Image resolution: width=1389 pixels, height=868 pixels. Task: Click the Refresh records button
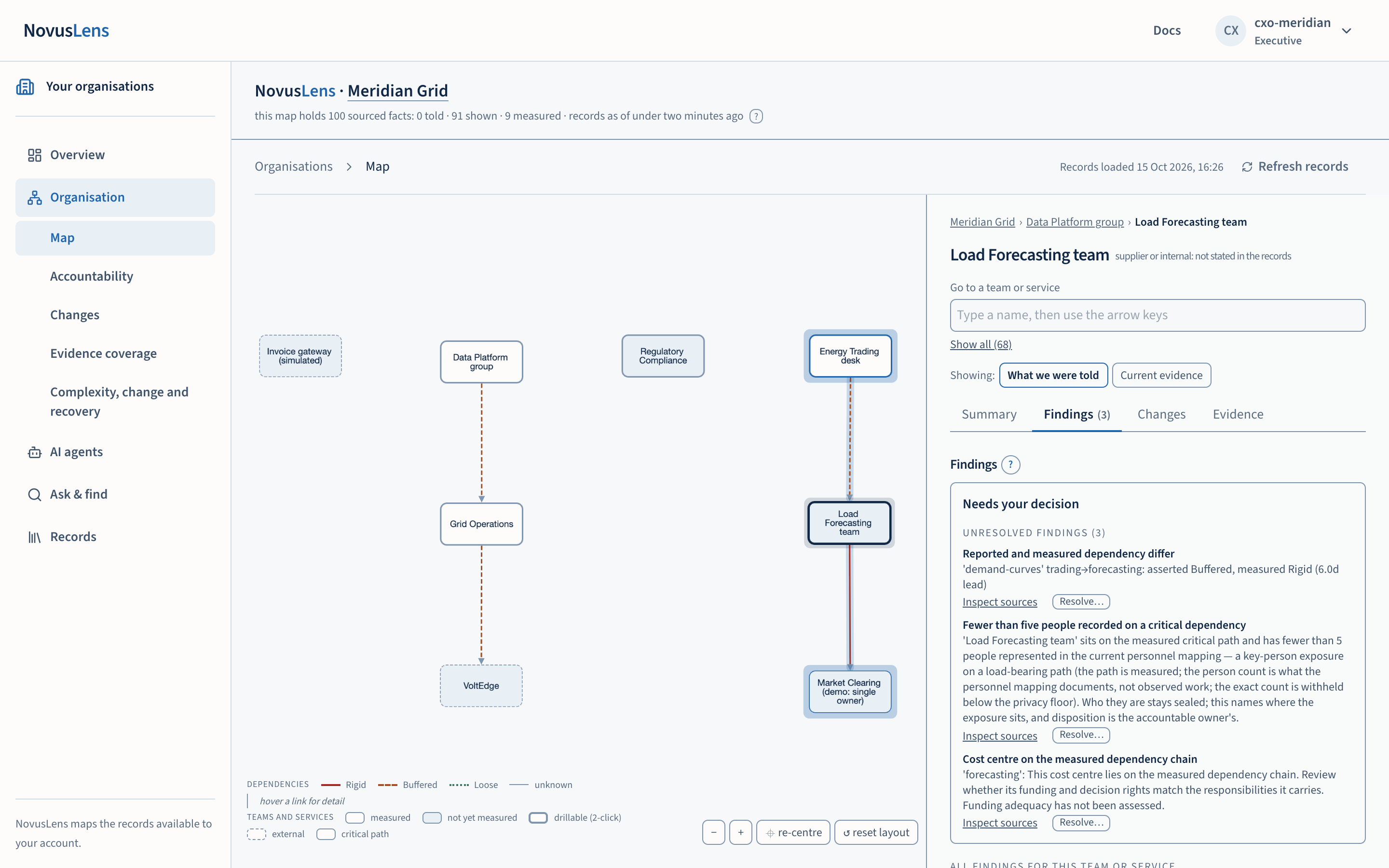(x=1295, y=167)
